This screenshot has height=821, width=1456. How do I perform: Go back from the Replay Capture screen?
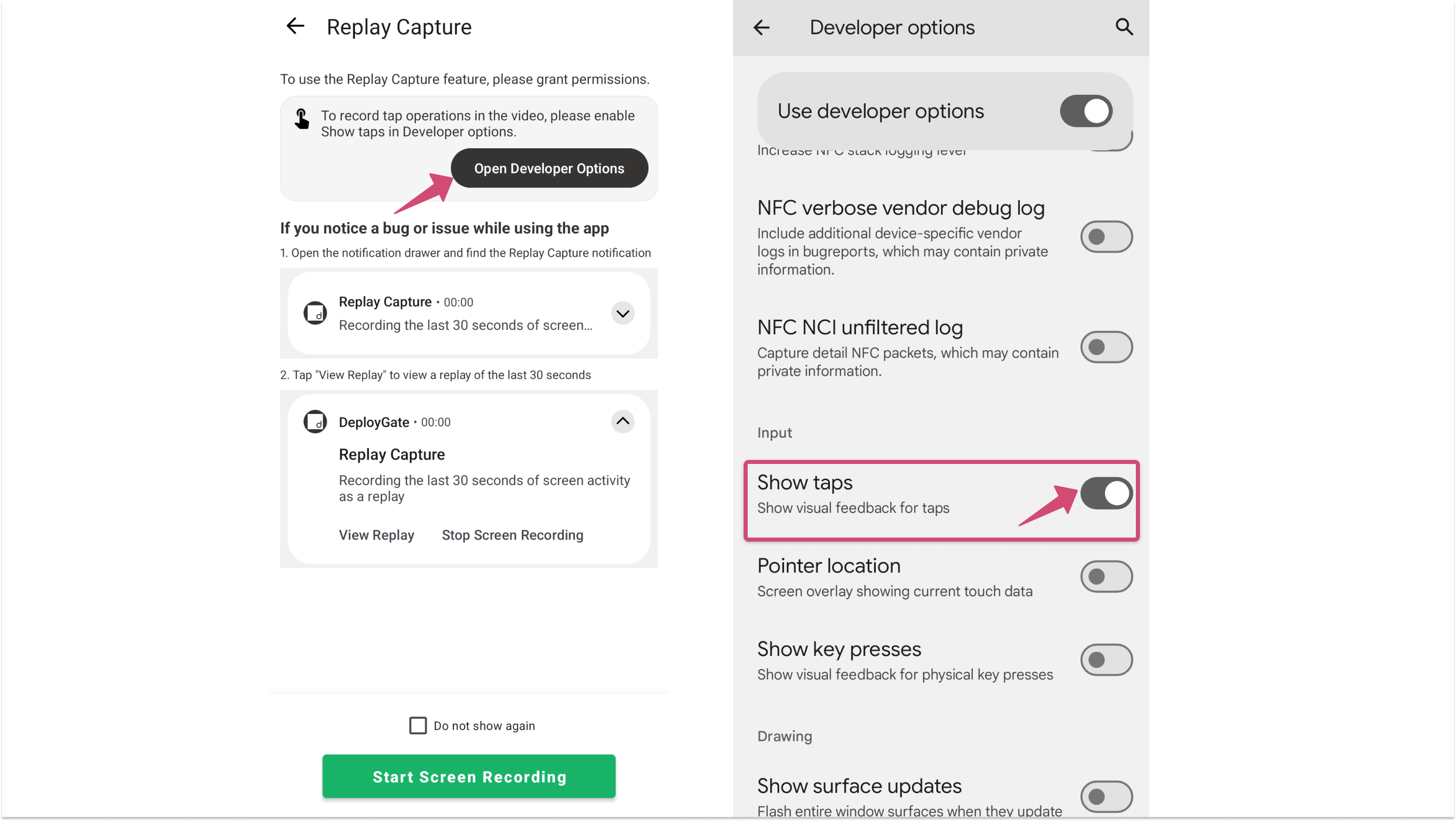[295, 26]
